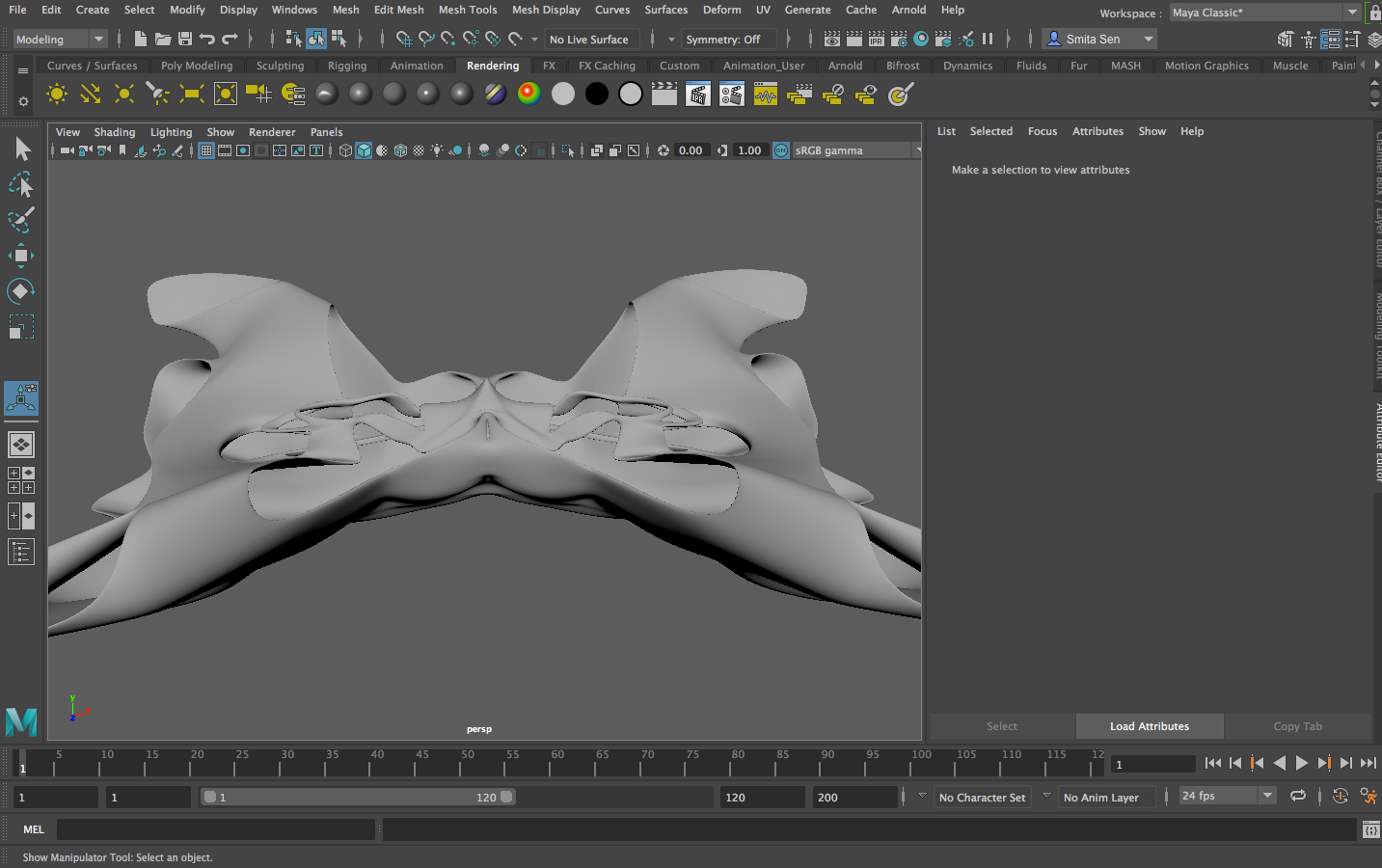Toggle smooth shade all cube button

pos(364,150)
